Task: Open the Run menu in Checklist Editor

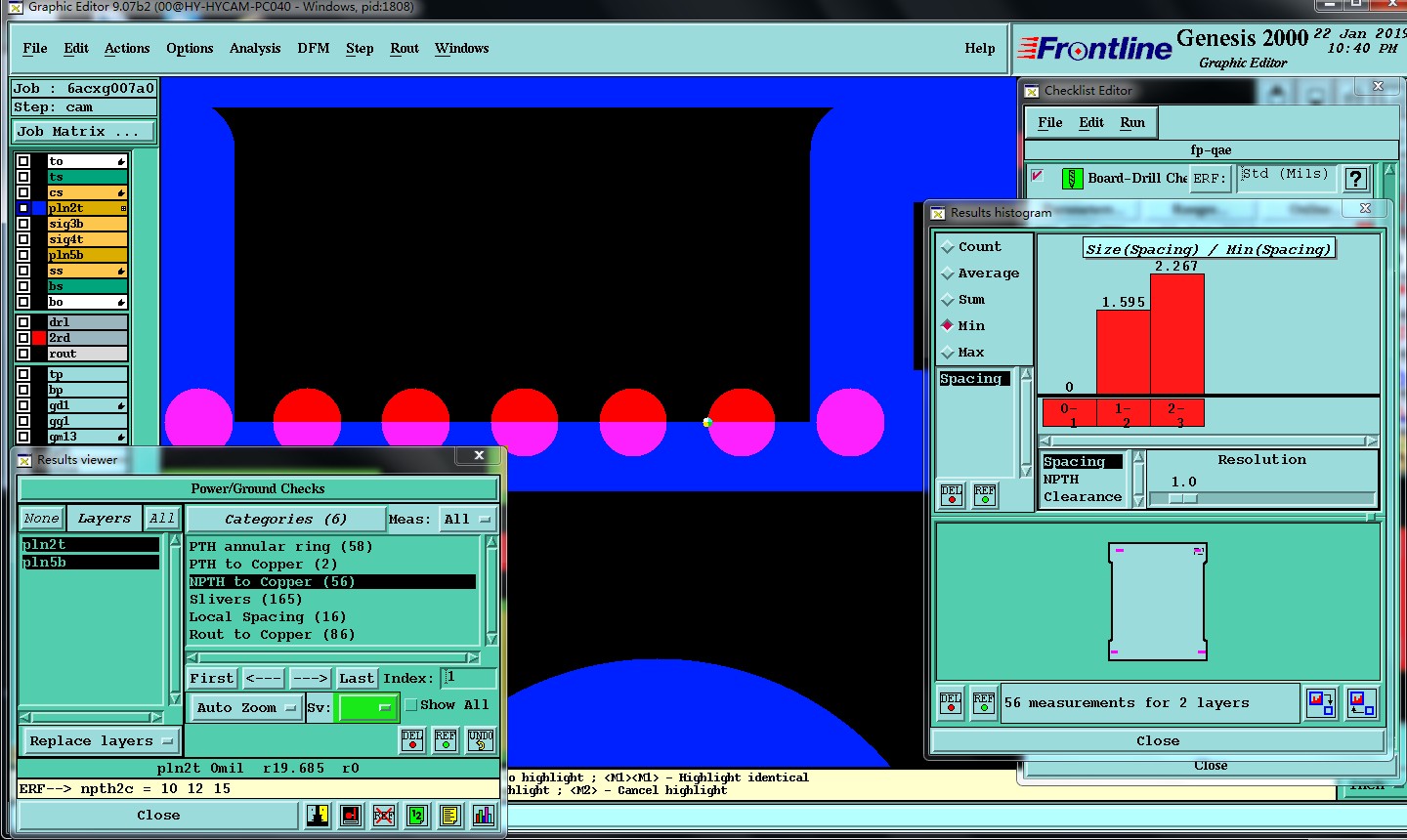Action: pos(1132,123)
